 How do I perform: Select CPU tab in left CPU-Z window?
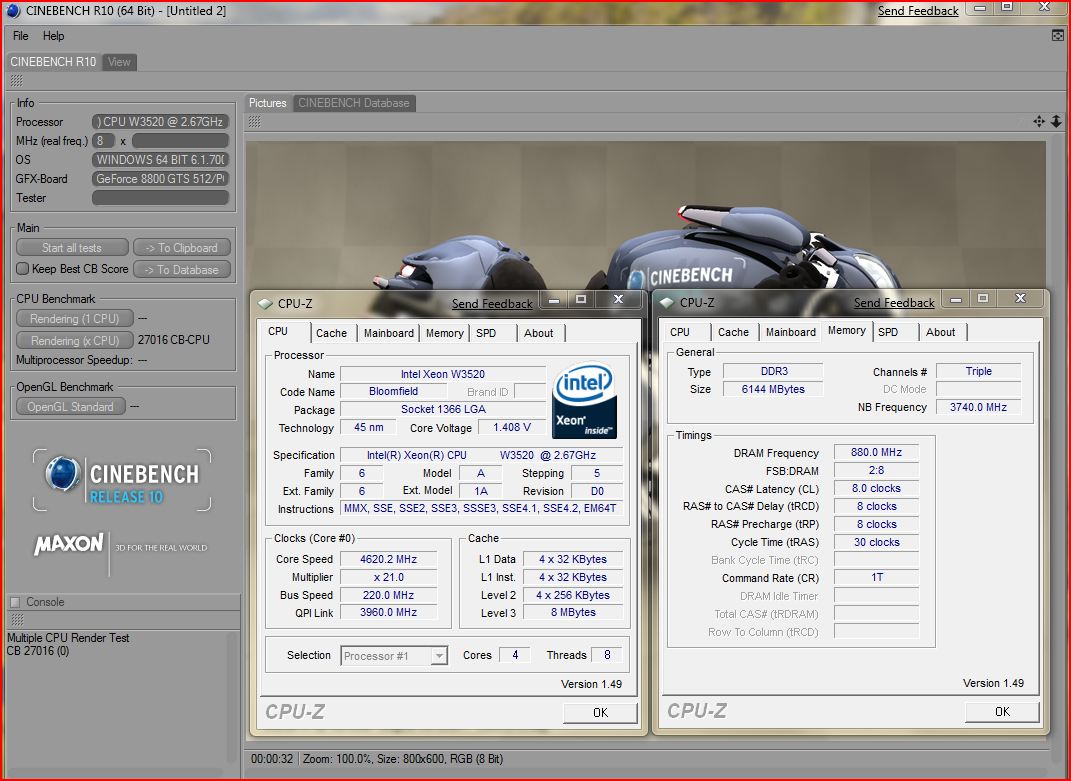click(x=278, y=331)
